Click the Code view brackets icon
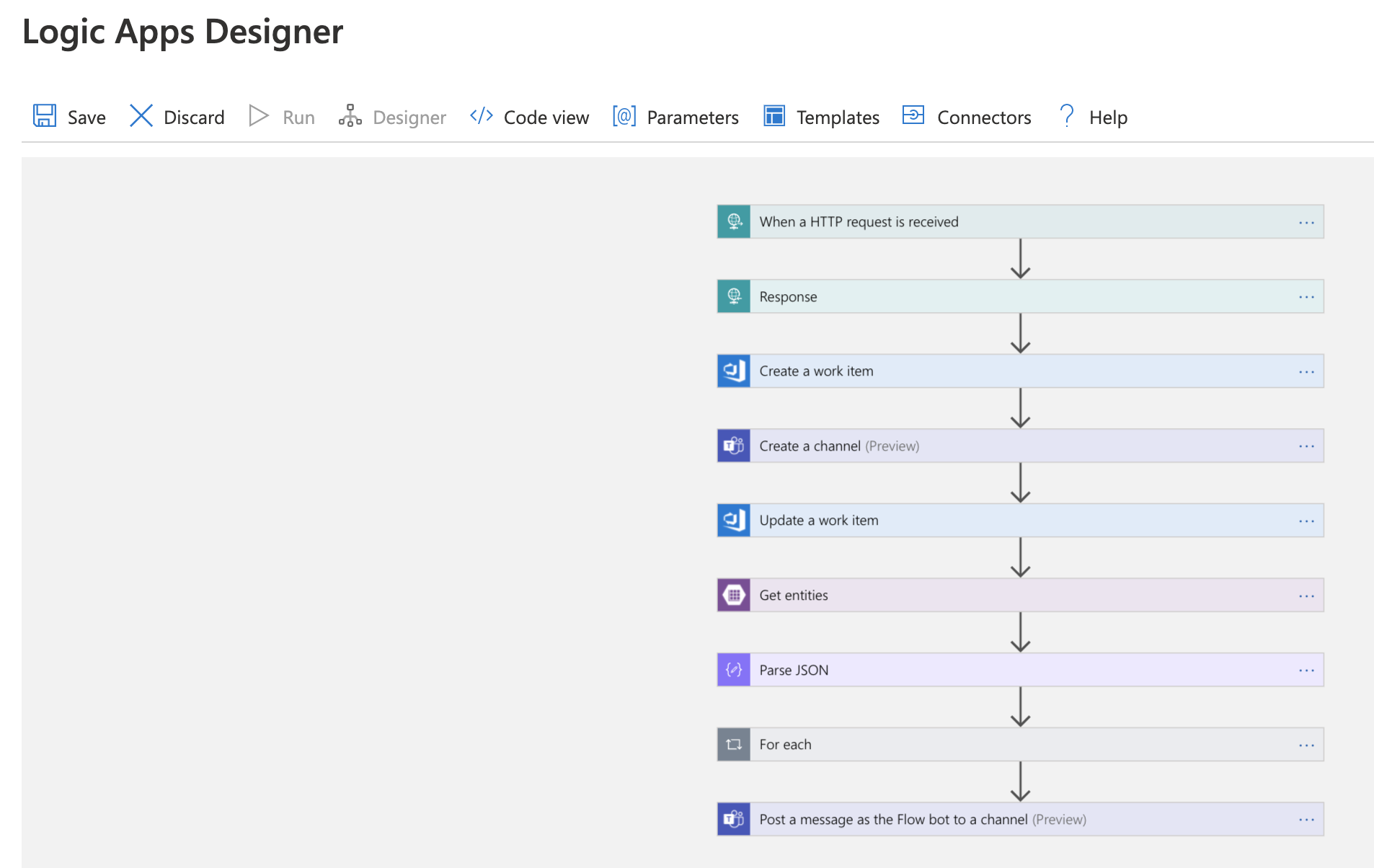This screenshot has height=868, width=1374. pos(481,115)
